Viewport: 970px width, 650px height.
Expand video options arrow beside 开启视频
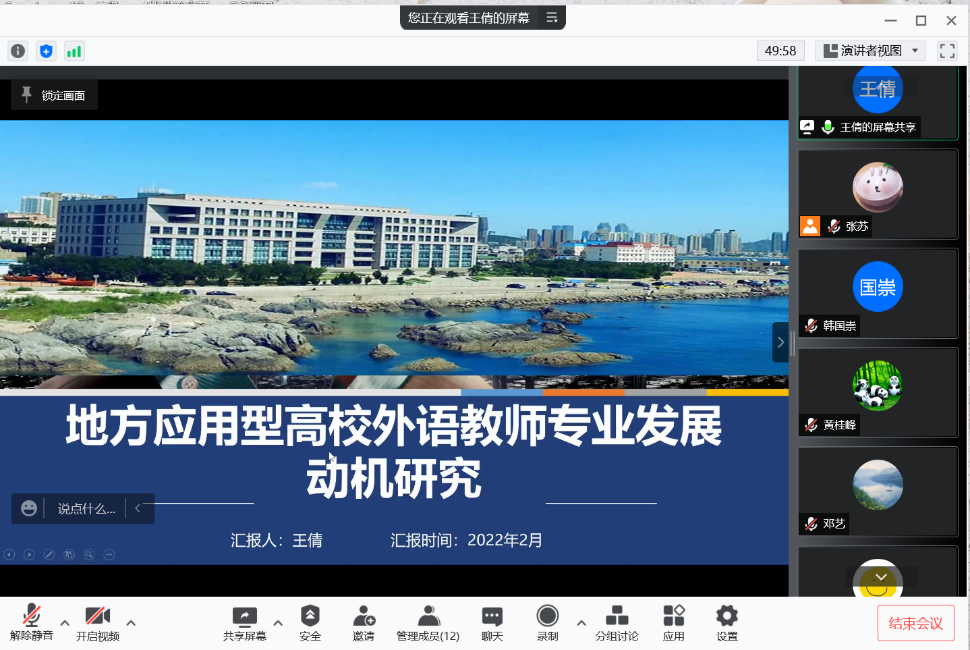point(130,623)
